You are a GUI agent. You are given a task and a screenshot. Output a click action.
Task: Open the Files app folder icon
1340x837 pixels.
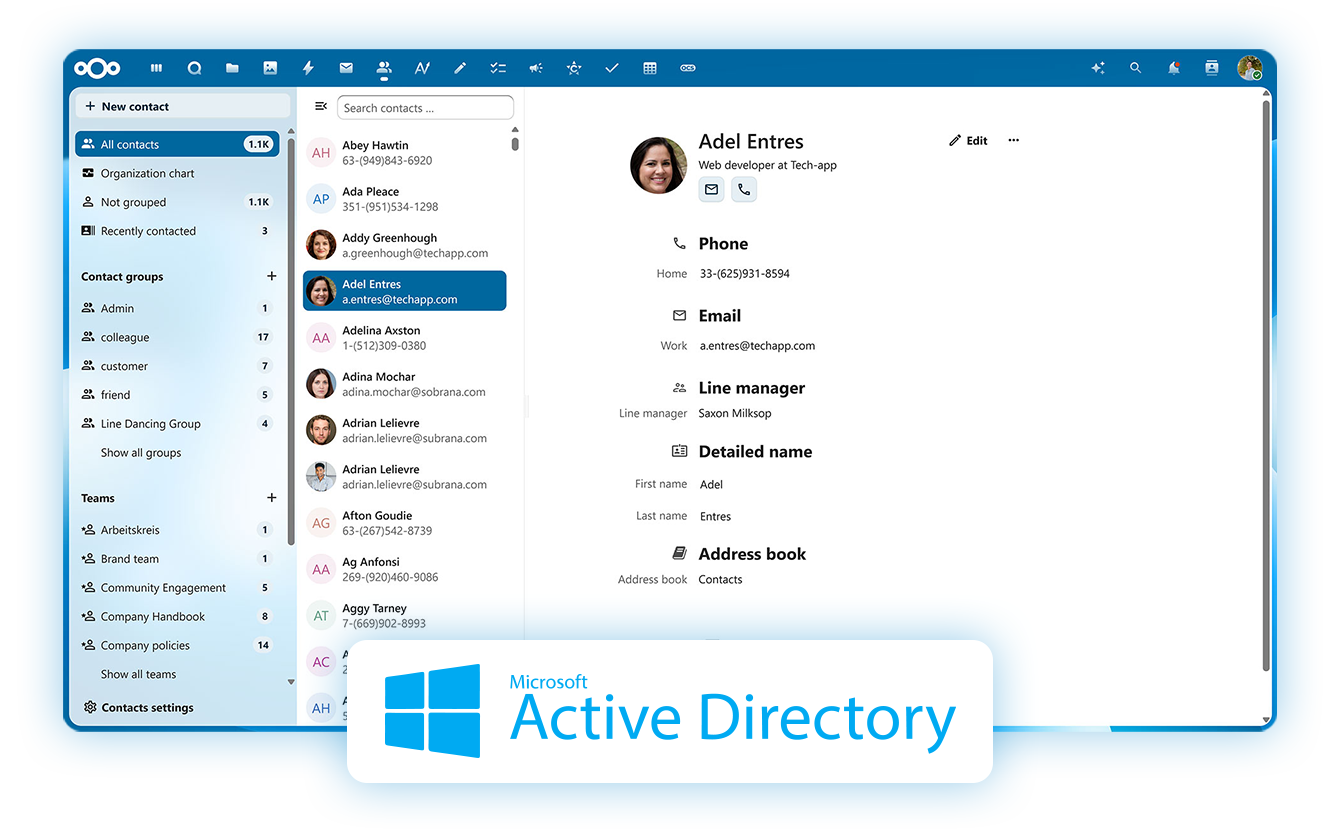(x=232, y=68)
